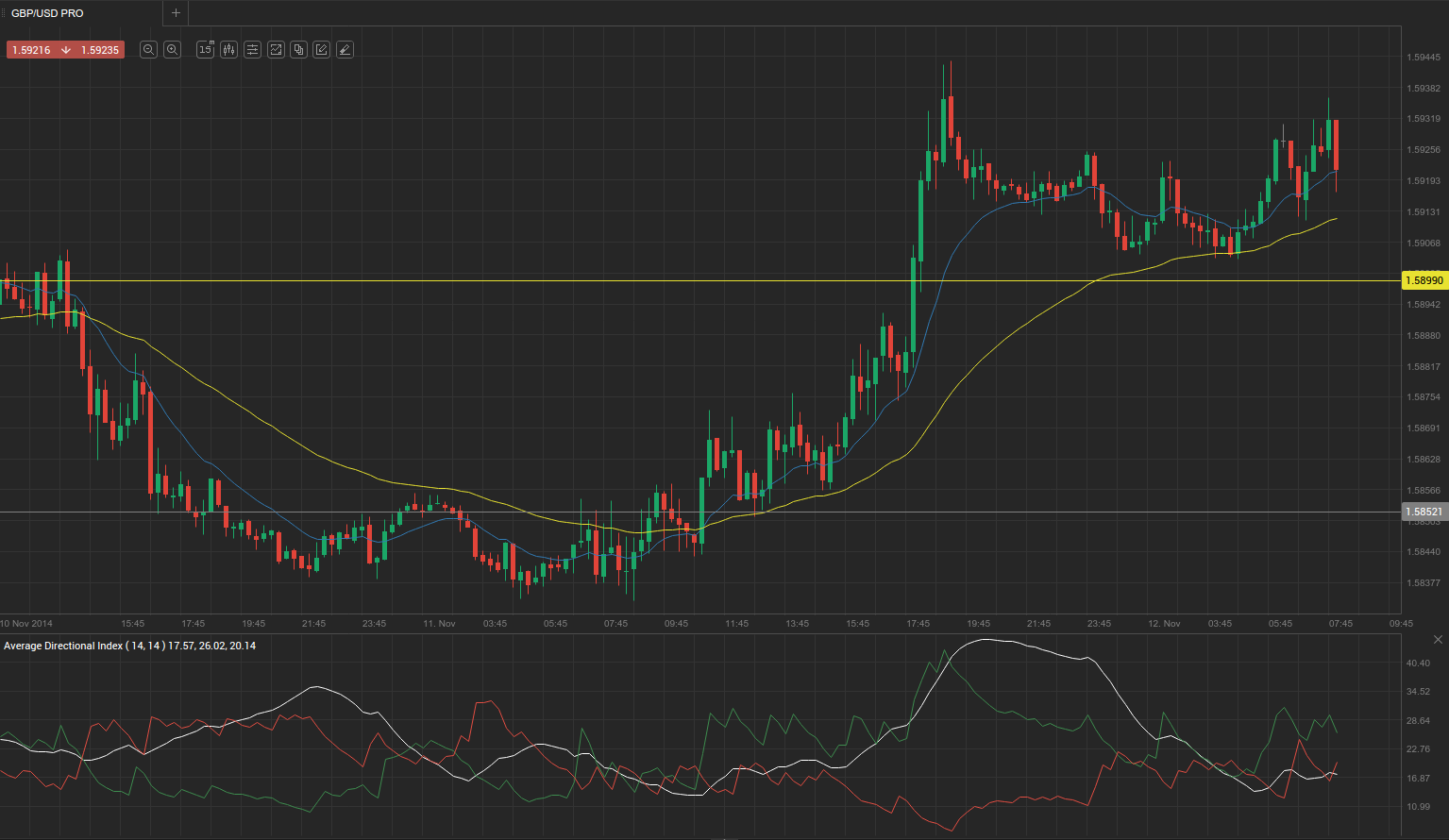Open the 15-minute timeframe selector
This screenshot has height=840, width=1449.
(206, 50)
